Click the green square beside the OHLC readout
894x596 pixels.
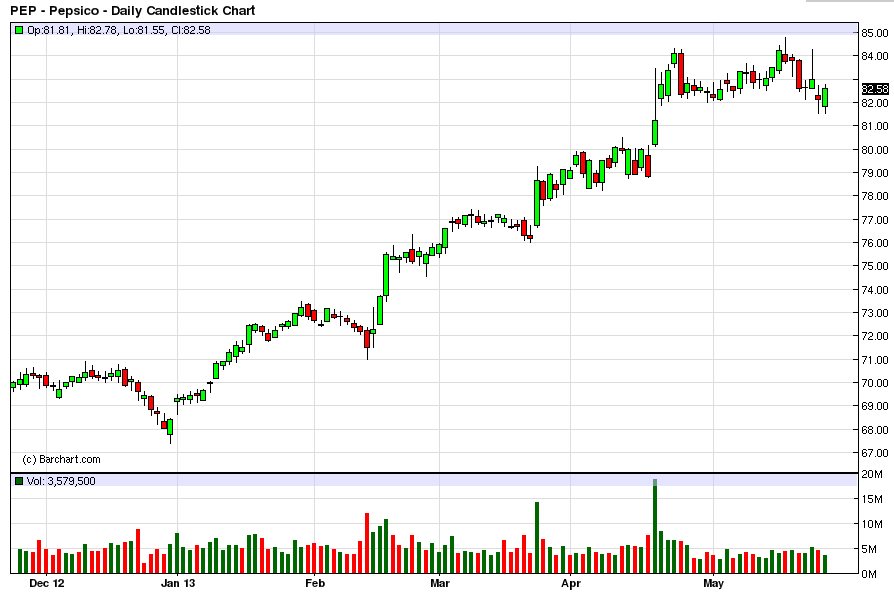point(19,30)
